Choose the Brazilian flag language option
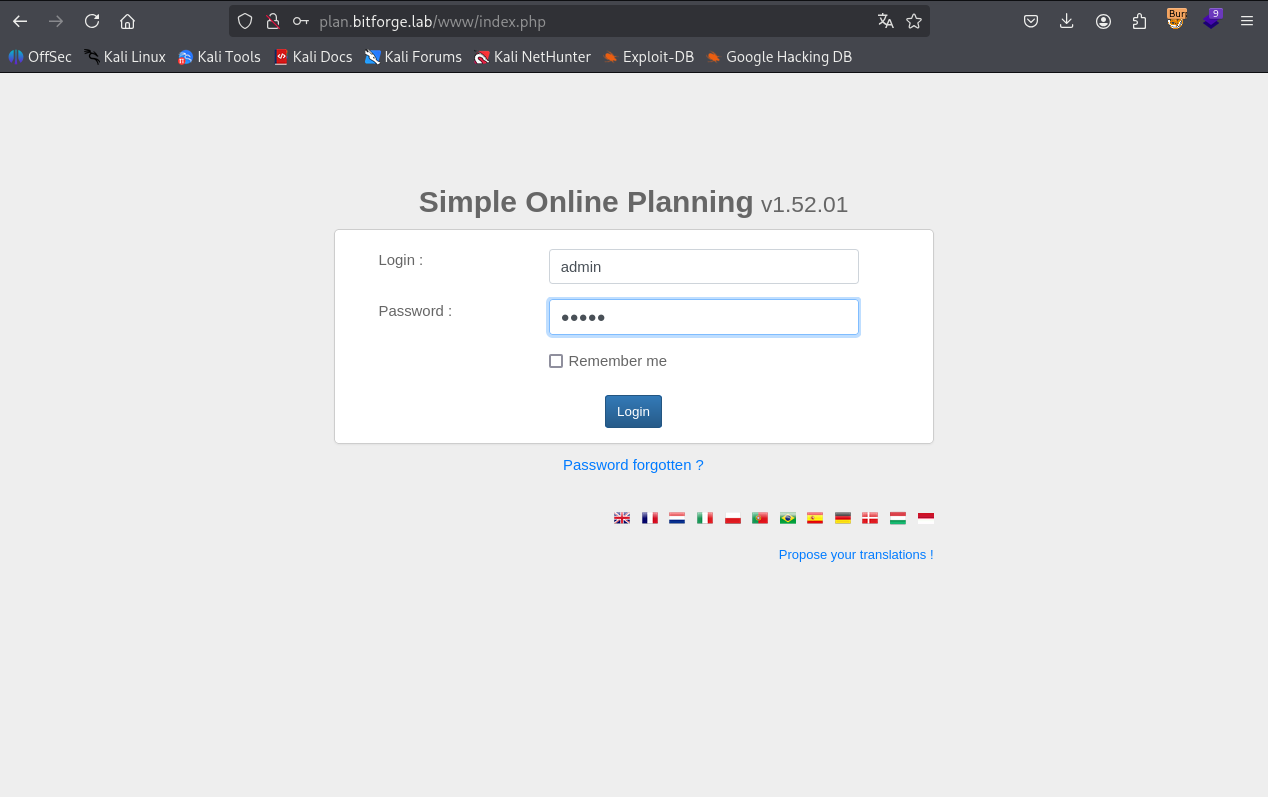Viewport: 1268px width, 797px height. pyautogui.click(x=787, y=518)
